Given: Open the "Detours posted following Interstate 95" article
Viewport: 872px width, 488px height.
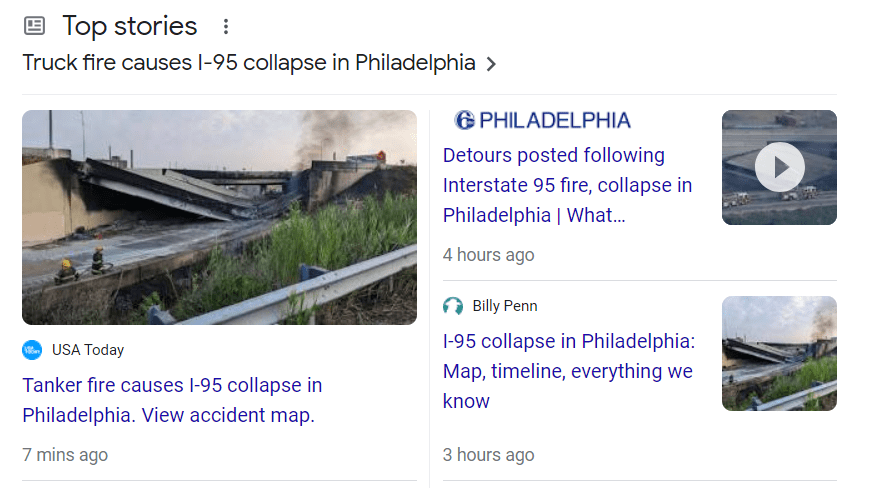Looking at the screenshot, I should pos(567,185).
